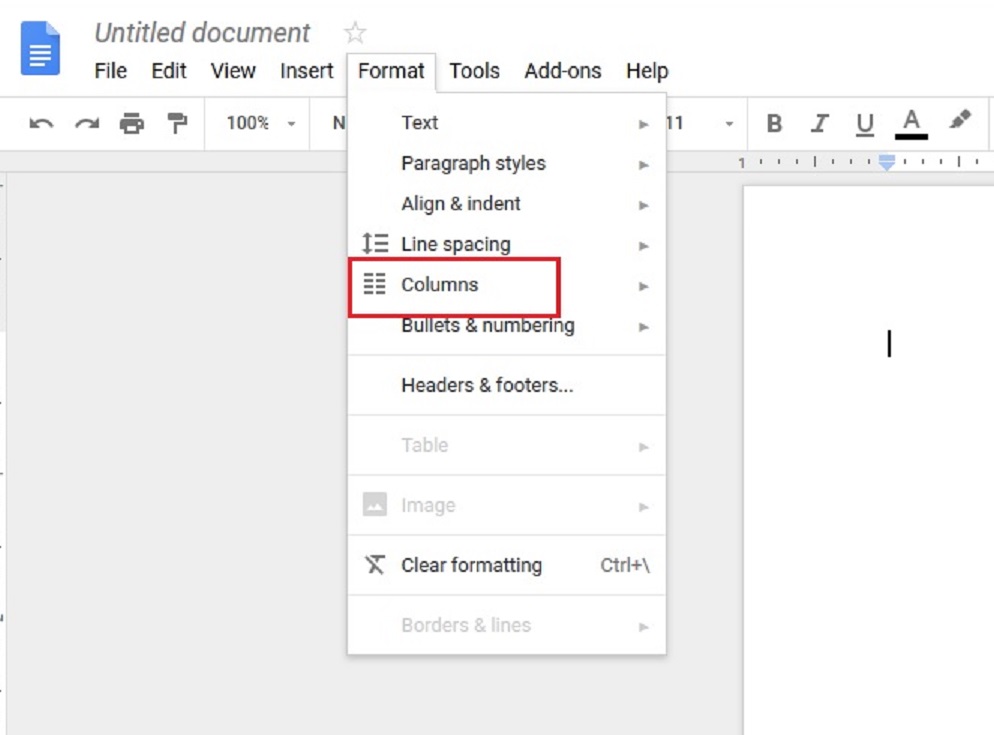Toggle Italic formatting
The width and height of the screenshot is (994, 735).
coord(820,124)
